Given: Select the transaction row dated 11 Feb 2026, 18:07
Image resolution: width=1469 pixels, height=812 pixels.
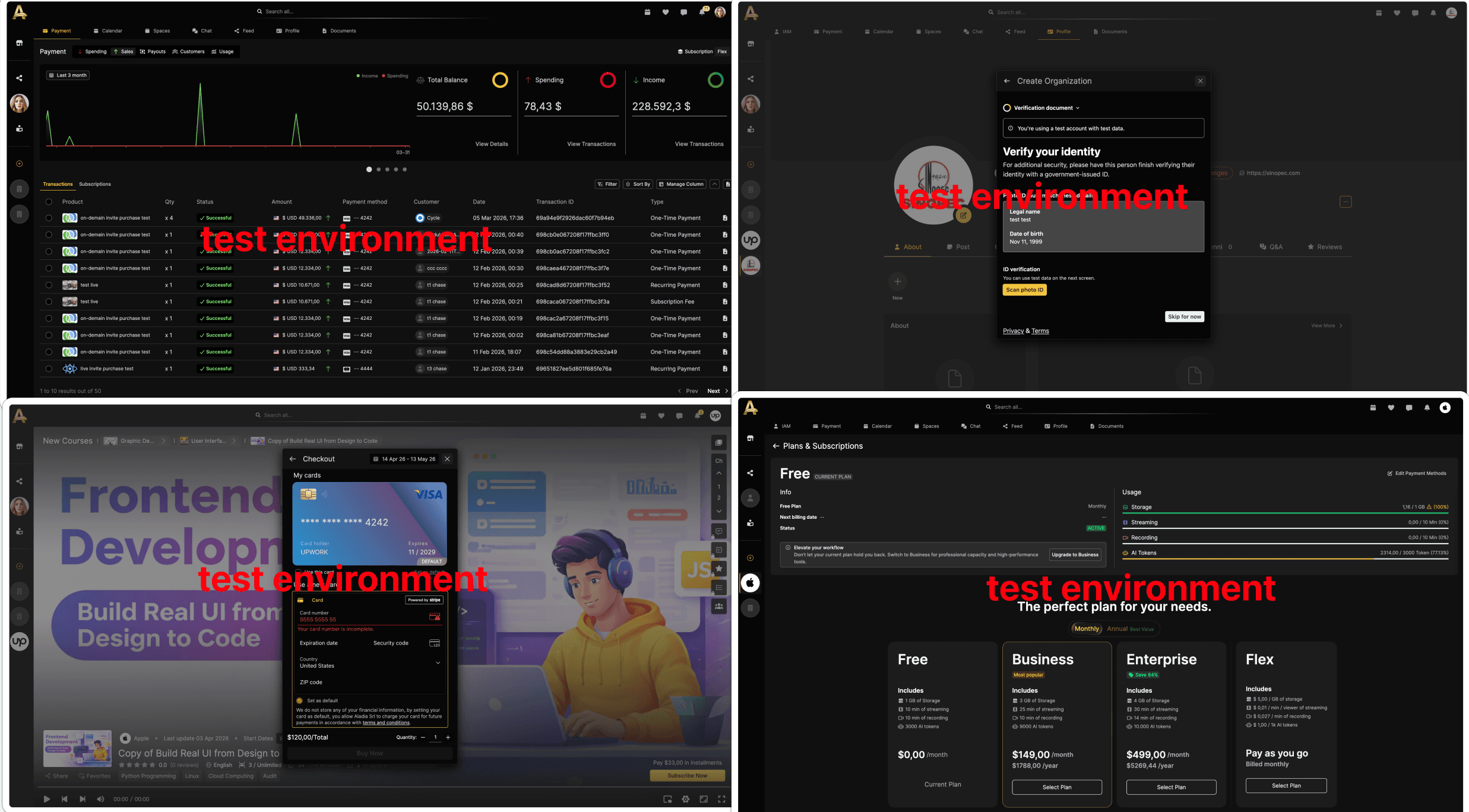Looking at the screenshot, I should tap(49, 352).
